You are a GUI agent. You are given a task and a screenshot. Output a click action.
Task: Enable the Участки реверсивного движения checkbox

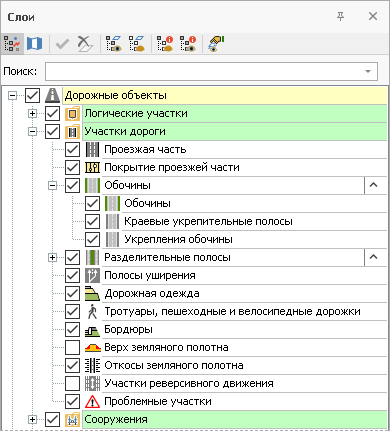coord(72,384)
